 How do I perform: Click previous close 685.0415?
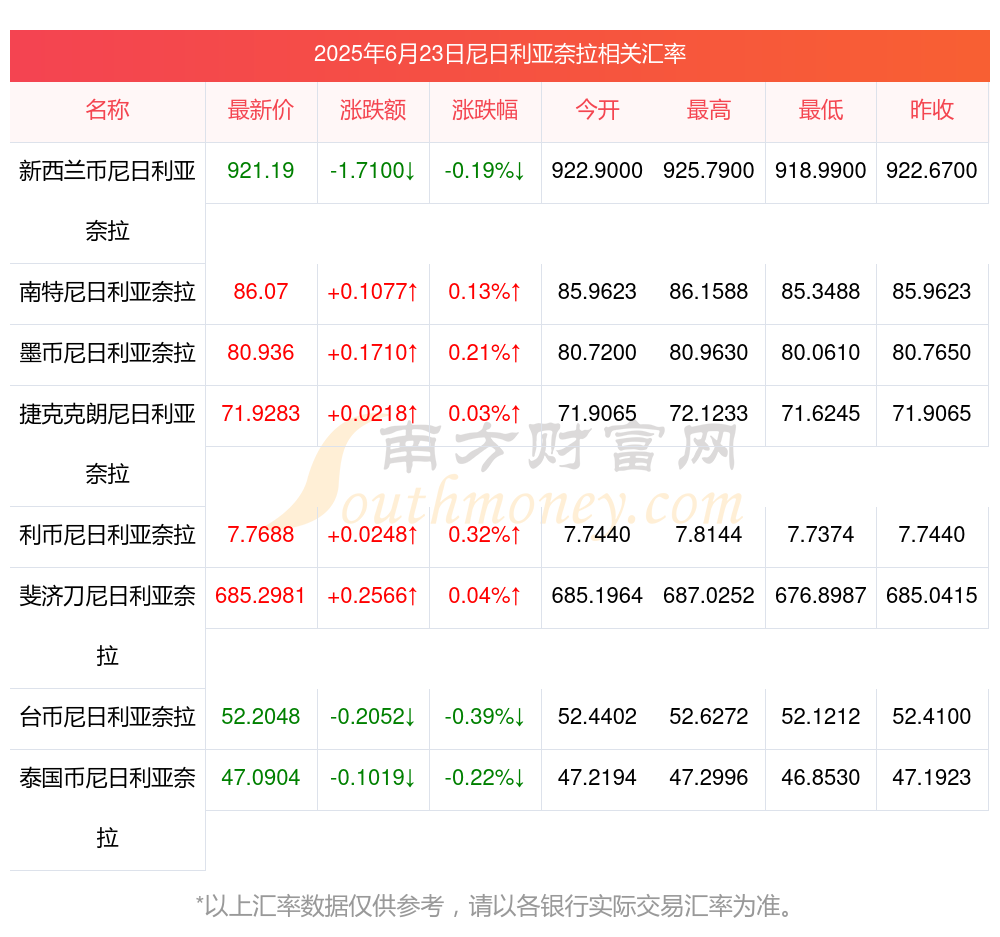pos(932,596)
